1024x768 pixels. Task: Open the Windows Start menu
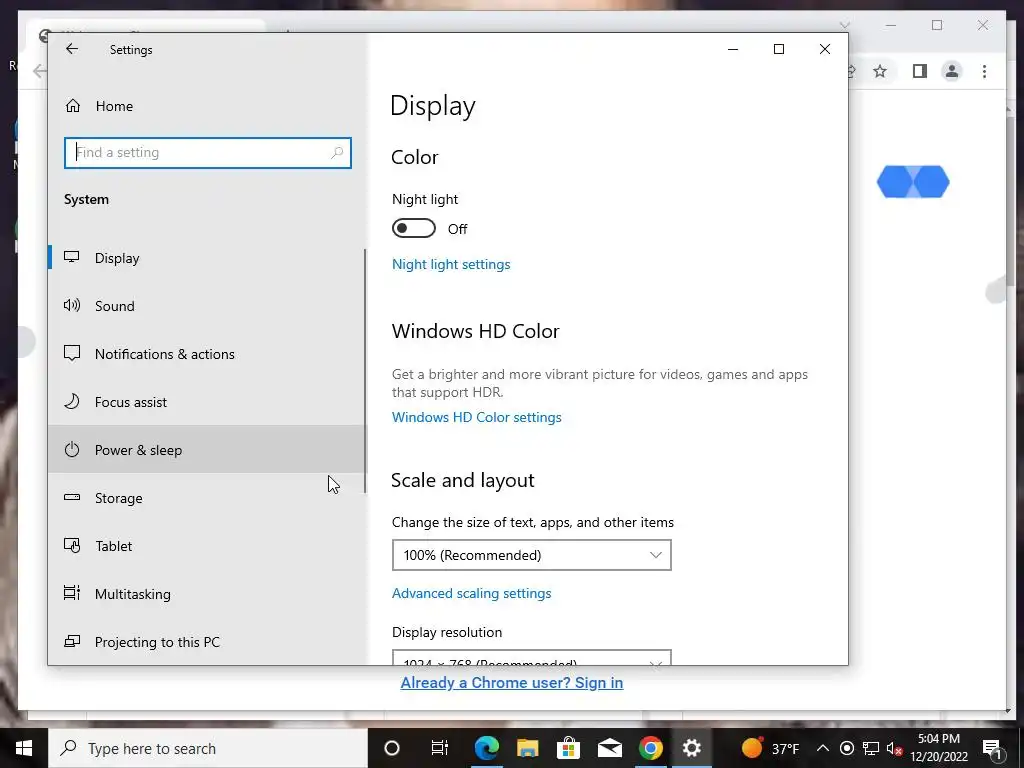point(24,748)
